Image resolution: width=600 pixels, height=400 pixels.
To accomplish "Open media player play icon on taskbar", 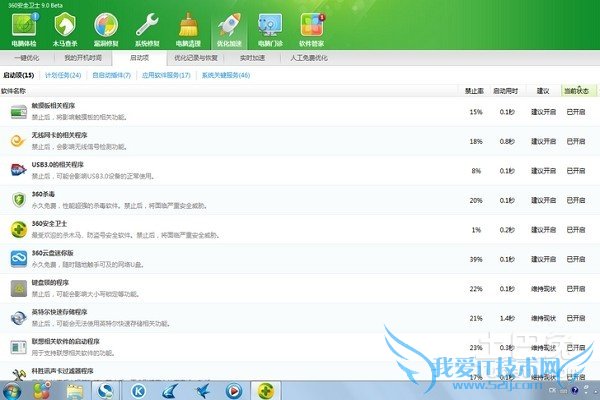I will 233,391.
